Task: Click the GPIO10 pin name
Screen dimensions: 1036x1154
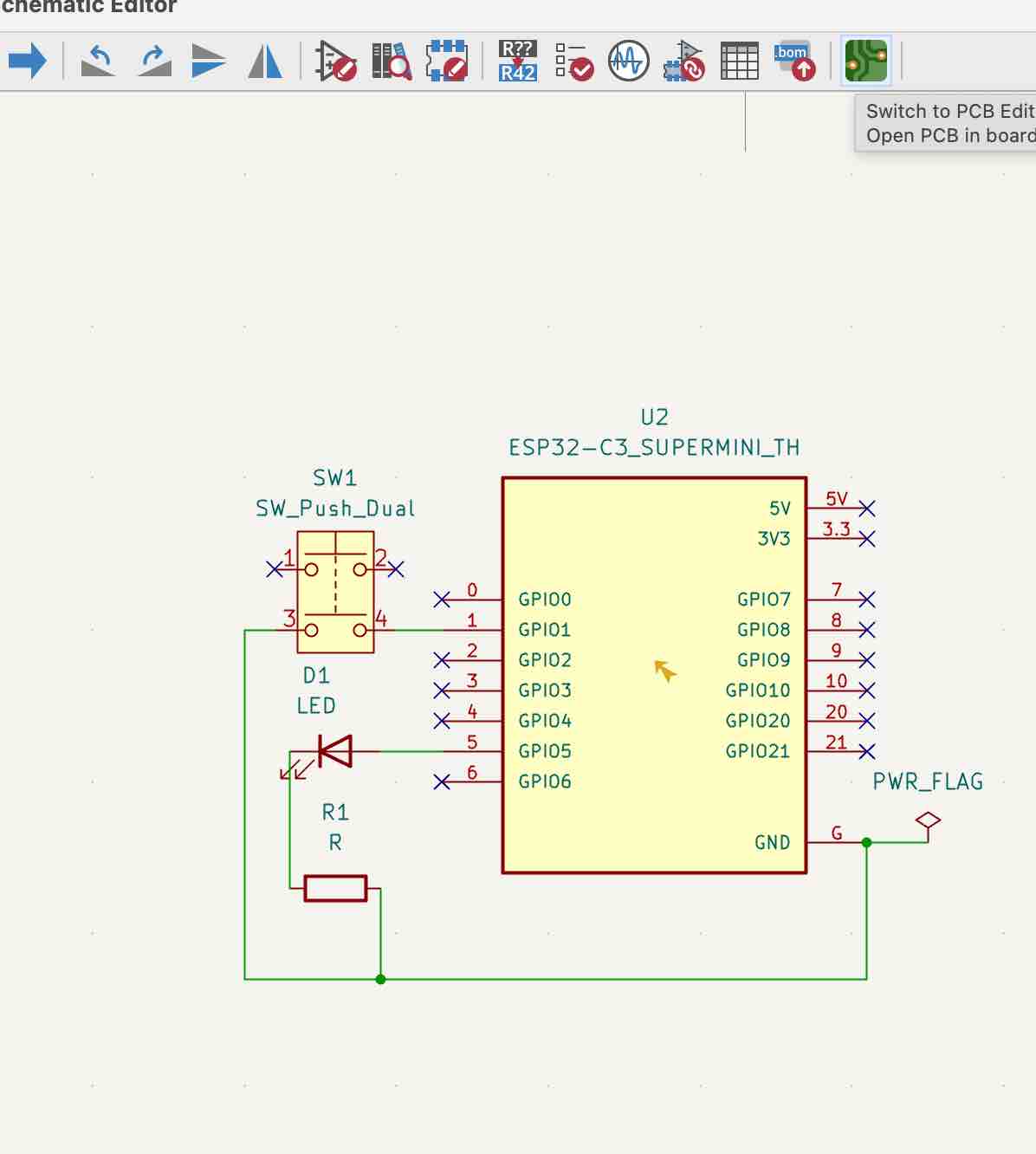Action: click(x=758, y=690)
